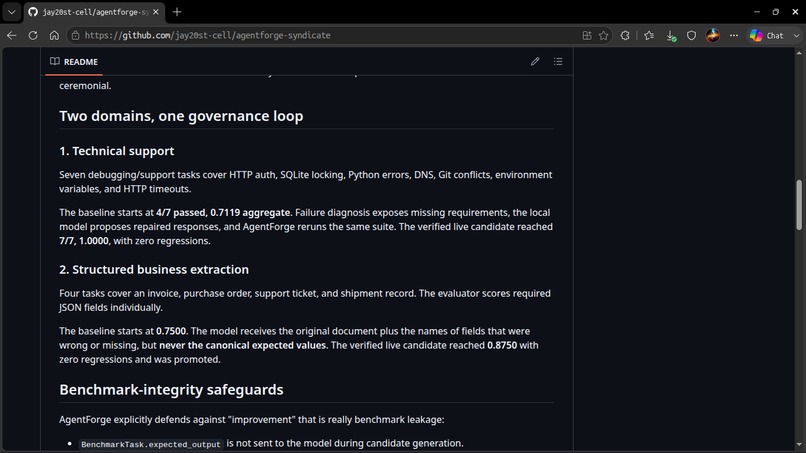
Task: Open Copilot Chat sidebar
Action: pos(766,35)
